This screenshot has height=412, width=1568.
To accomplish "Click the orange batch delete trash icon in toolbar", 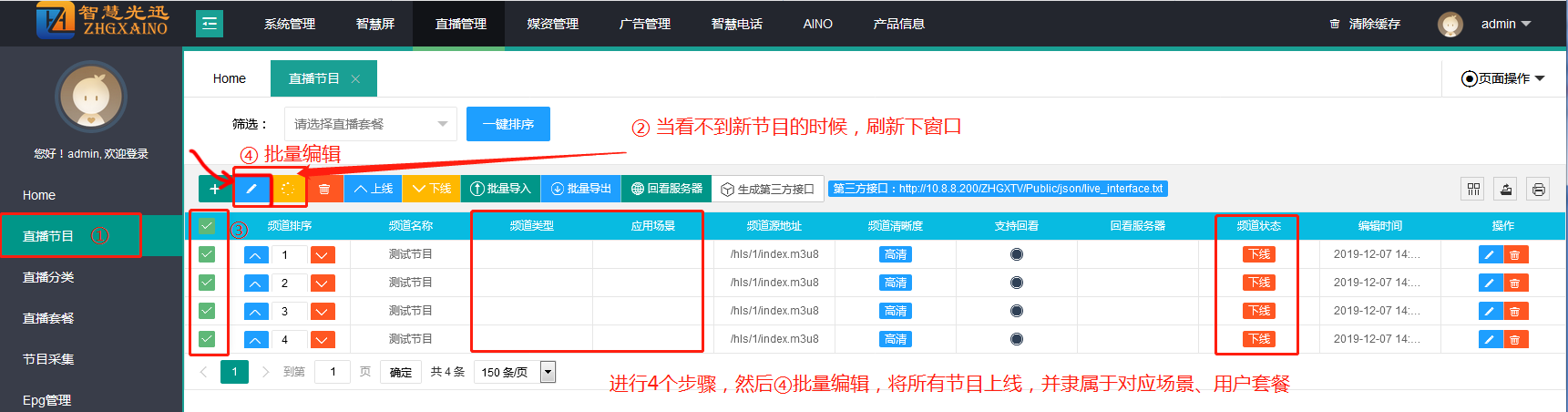I will 324,189.
